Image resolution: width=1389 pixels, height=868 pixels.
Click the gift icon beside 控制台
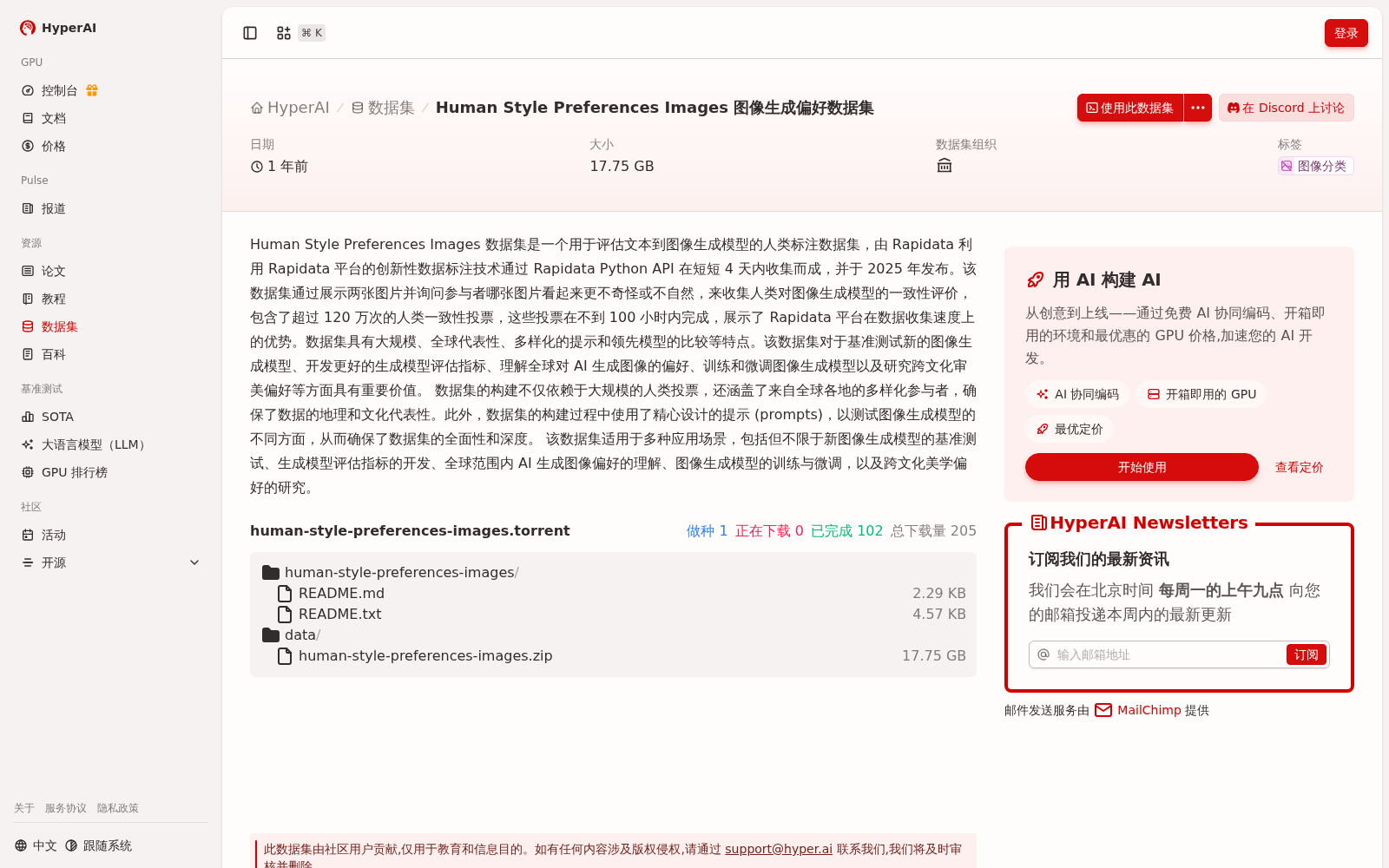92,90
